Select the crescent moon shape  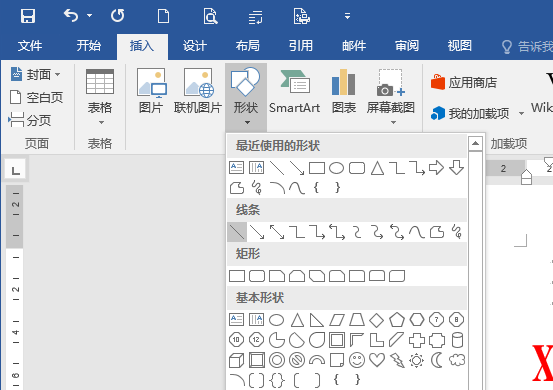(437, 360)
